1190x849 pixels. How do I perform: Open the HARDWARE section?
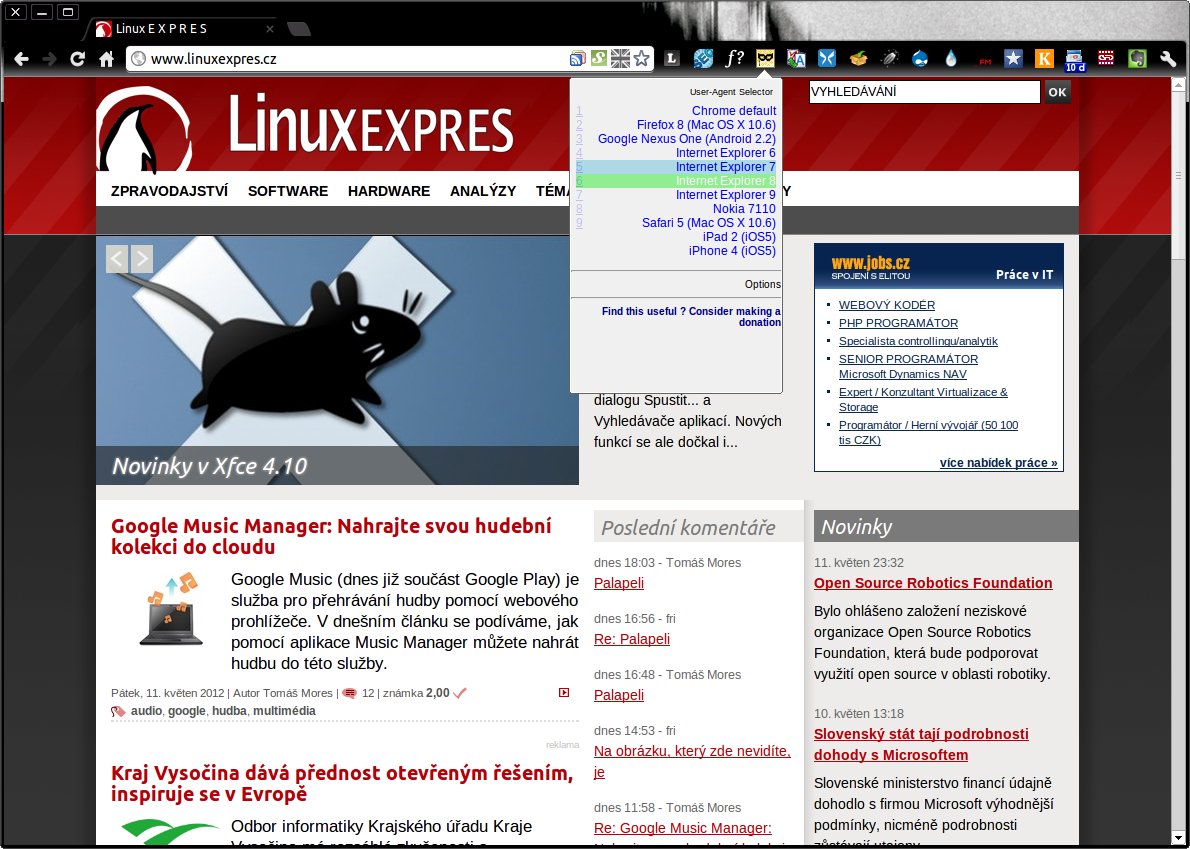389,191
